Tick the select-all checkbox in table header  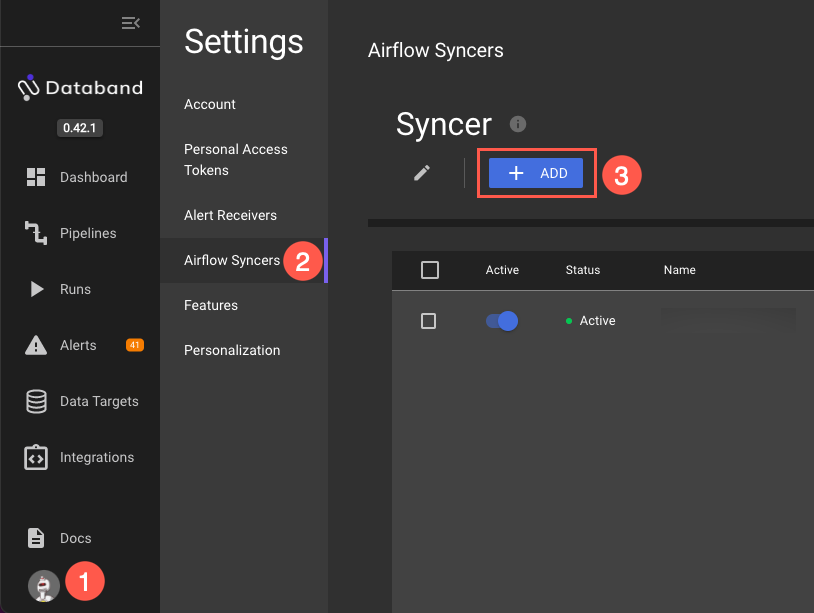pyautogui.click(x=430, y=270)
